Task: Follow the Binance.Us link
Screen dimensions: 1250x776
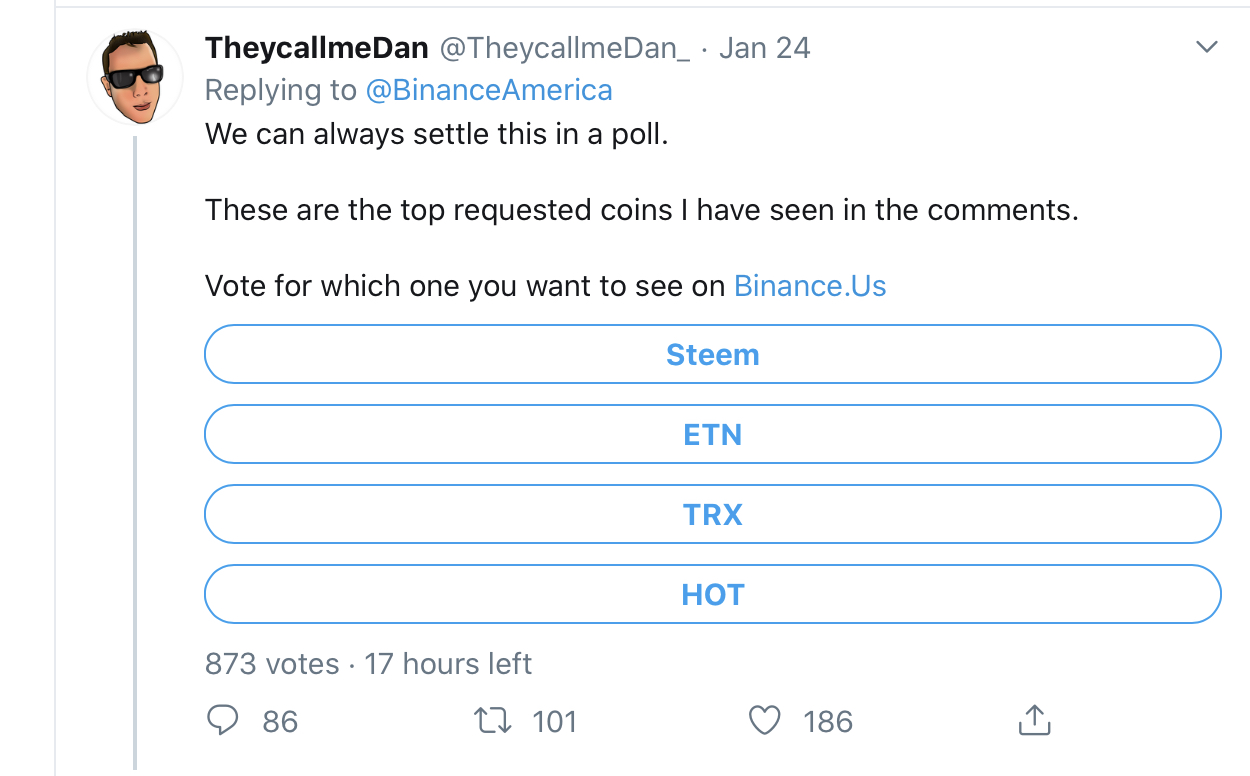Action: tap(810, 287)
